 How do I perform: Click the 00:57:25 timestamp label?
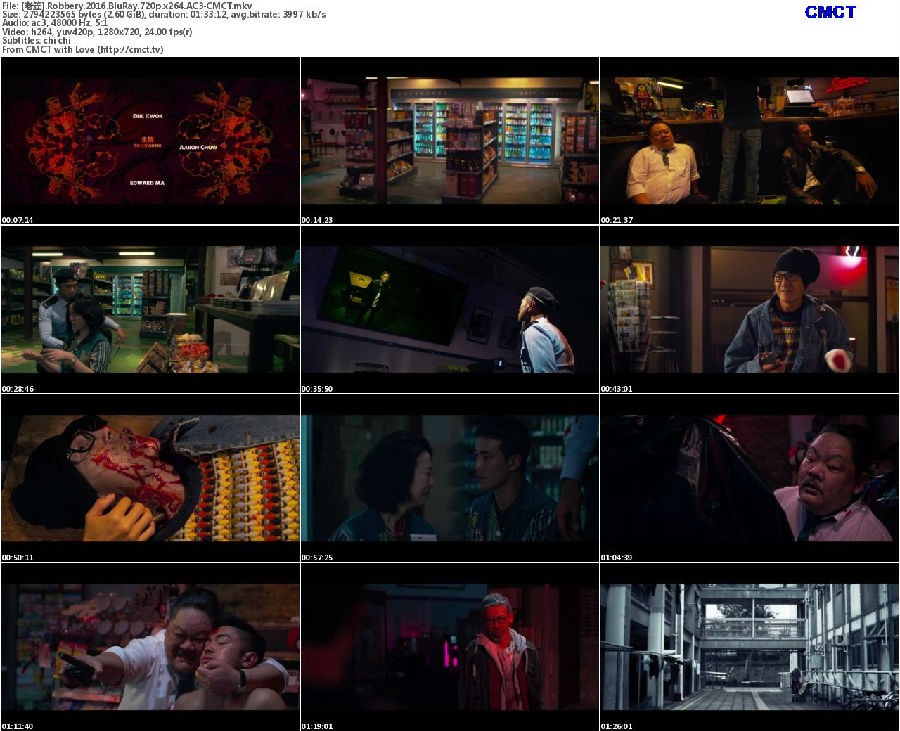click(317, 557)
